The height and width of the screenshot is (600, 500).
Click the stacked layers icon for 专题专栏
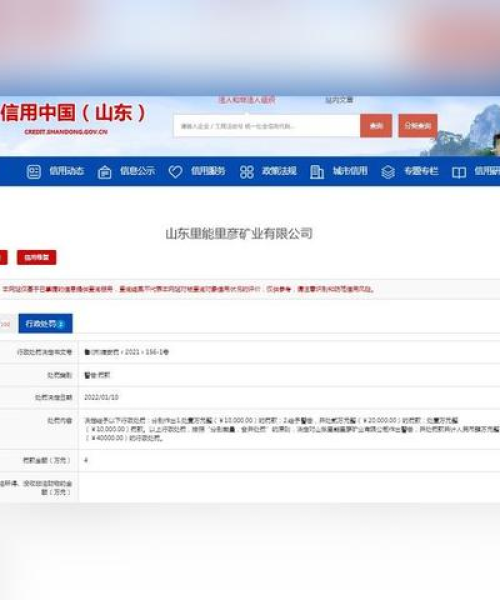[388, 172]
